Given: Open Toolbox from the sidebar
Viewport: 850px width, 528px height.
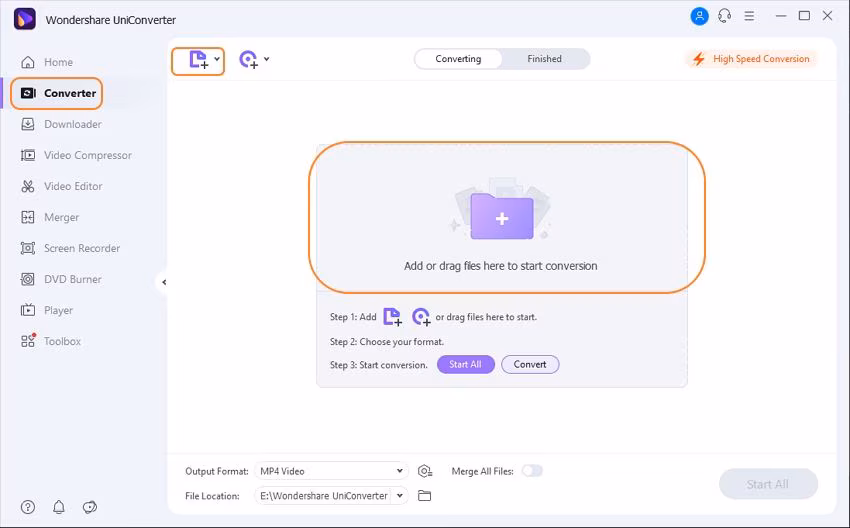Looking at the screenshot, I should (x=50, y=341).
